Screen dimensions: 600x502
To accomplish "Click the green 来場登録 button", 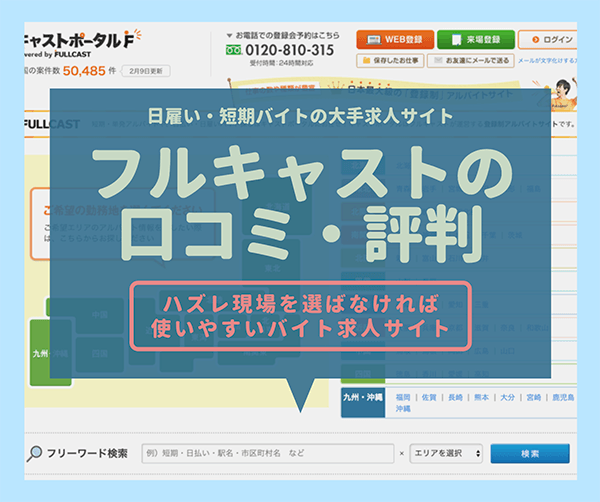I will click(476, 39).
